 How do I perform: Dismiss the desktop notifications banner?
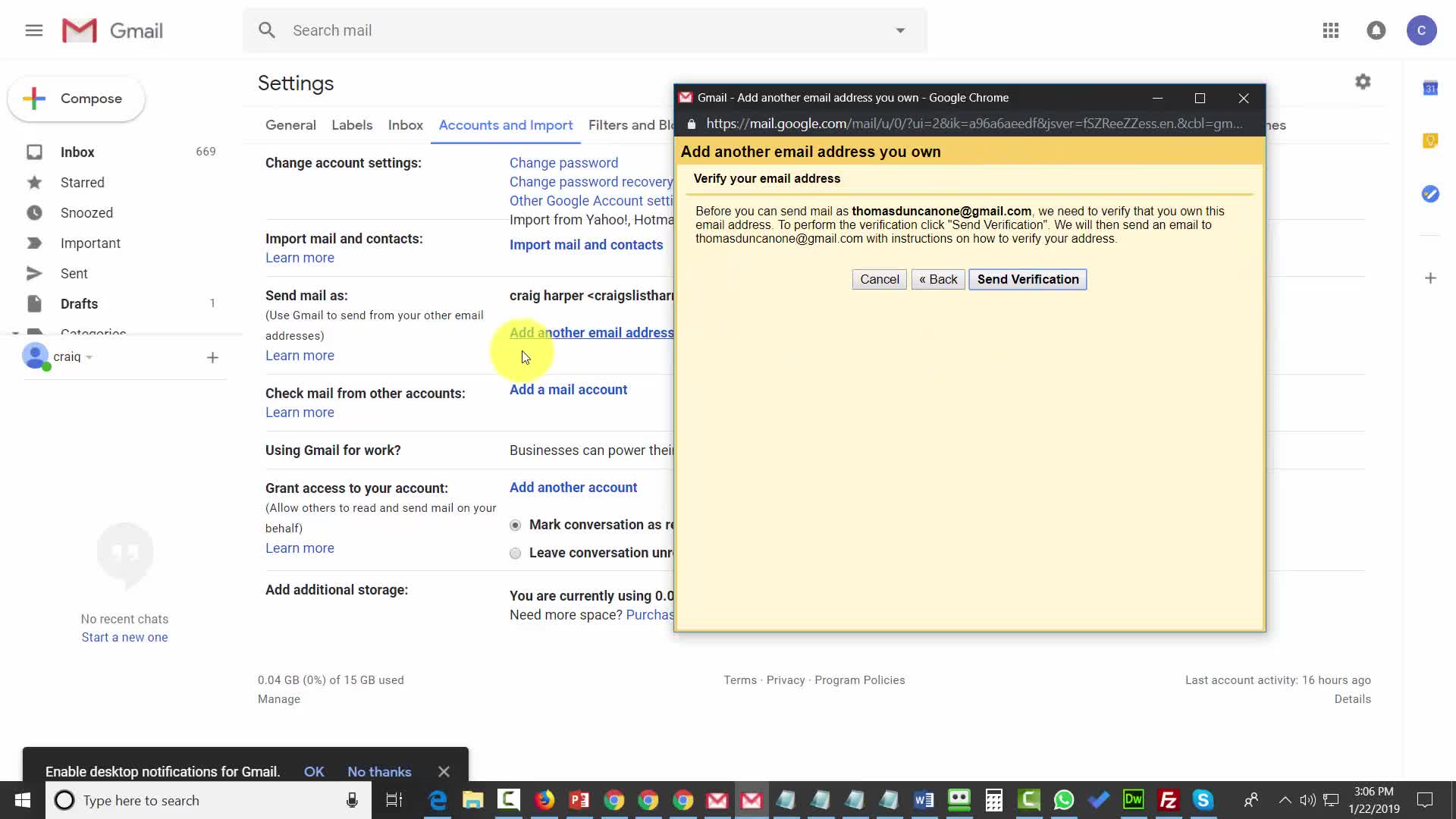[x=444, y=771]
